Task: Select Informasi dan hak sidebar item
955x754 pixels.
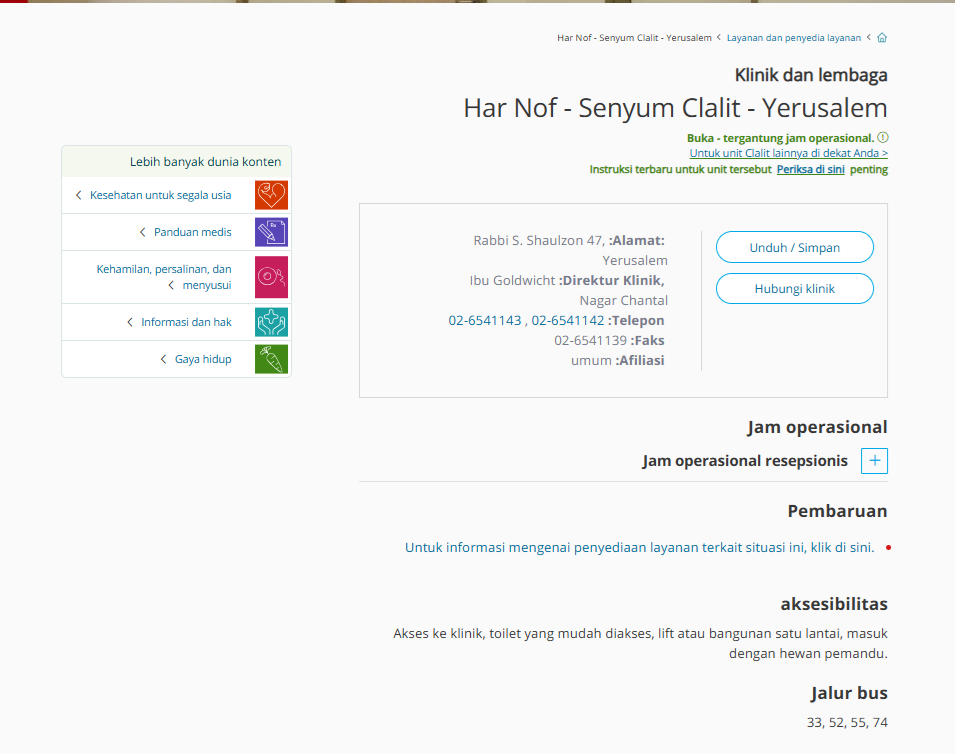Action: click(x=186, y=322)
